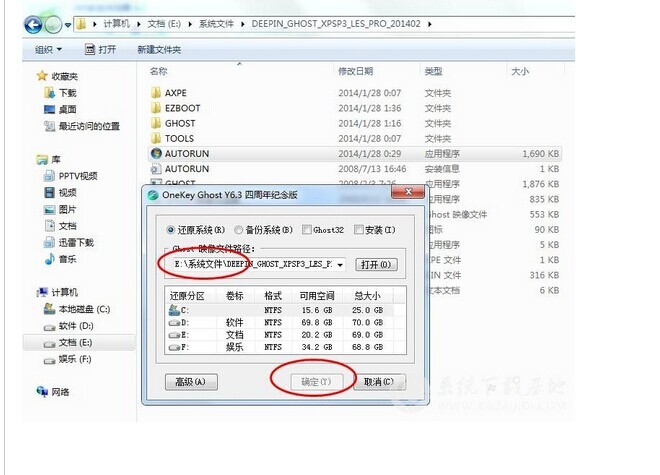Click 还原分区 column header
The image size is (660, 475).
[187, 296]
